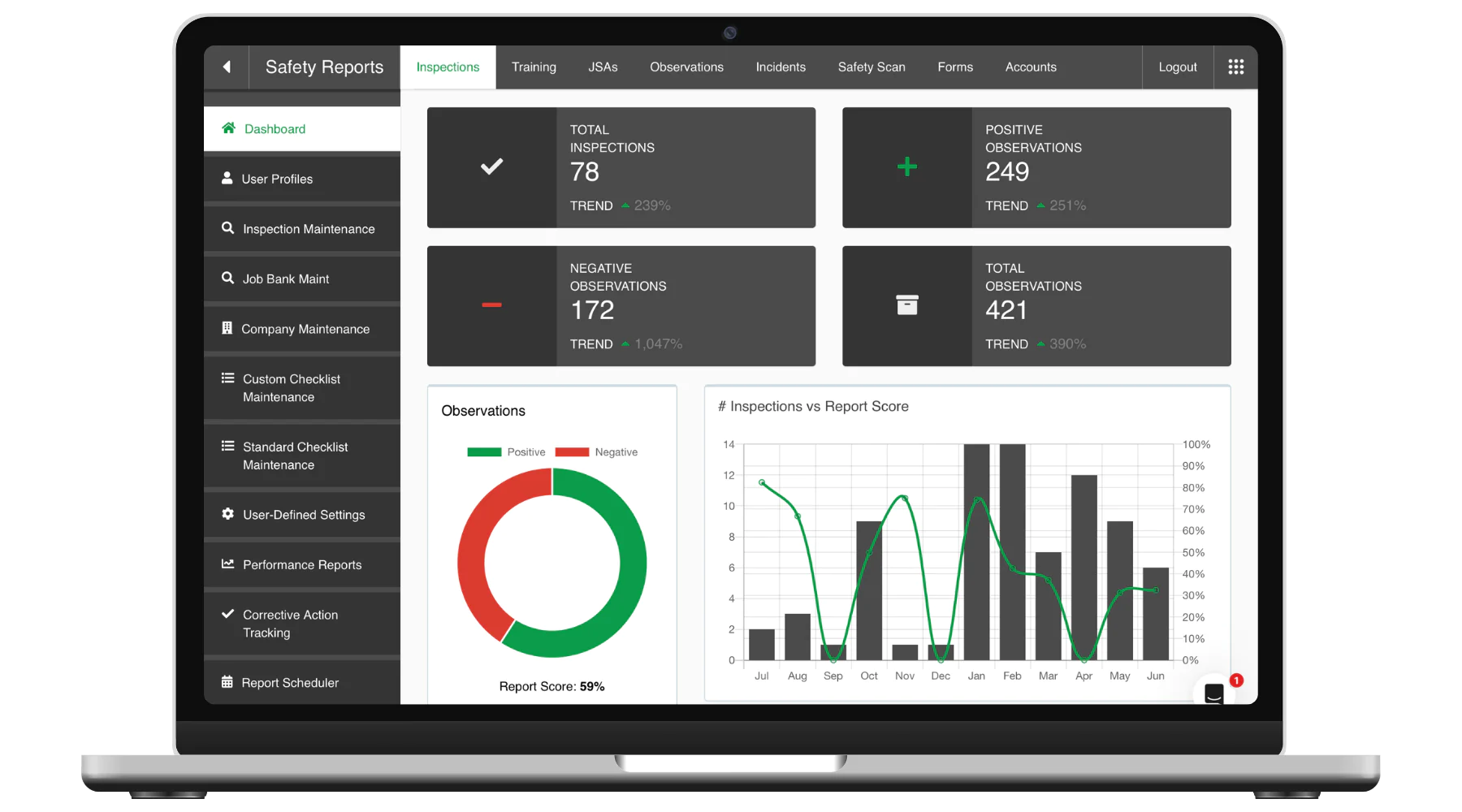Click the green plus Positive Observations icon
The width and height of the screenshot is (1462, 812).
click(906, 167)
